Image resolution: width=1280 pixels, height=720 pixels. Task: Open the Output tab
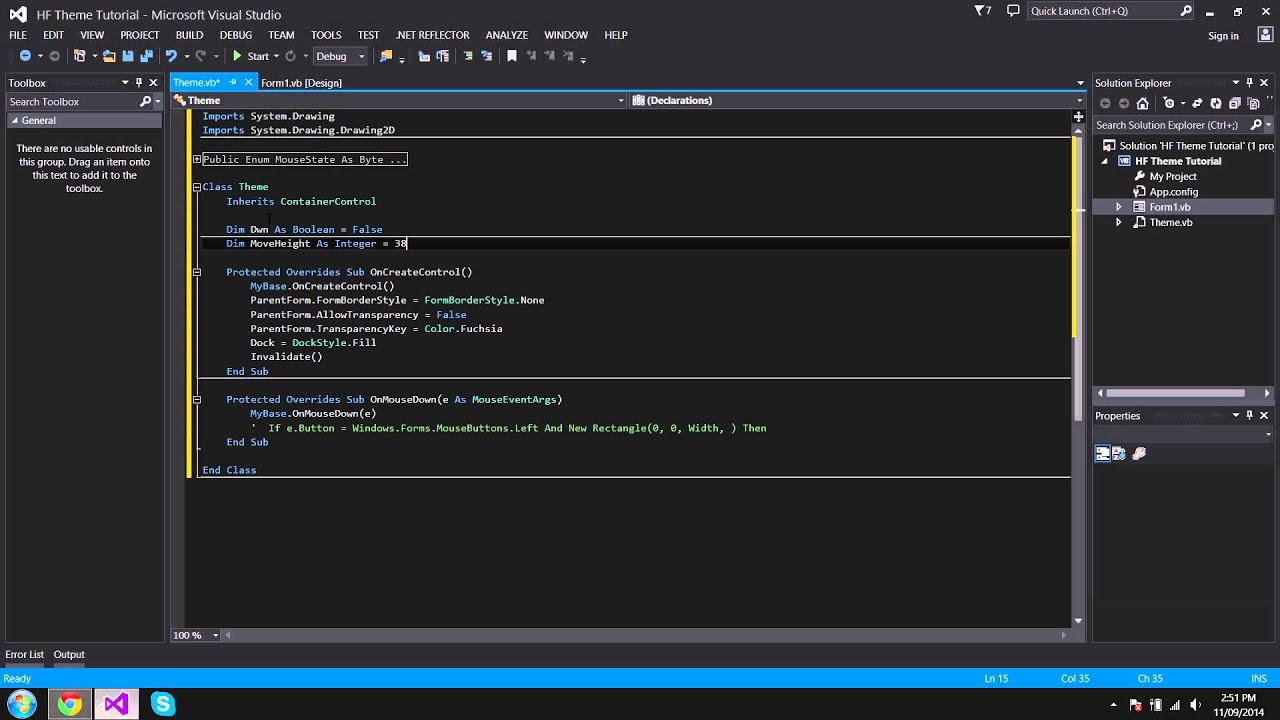click(x=69, y=655)
